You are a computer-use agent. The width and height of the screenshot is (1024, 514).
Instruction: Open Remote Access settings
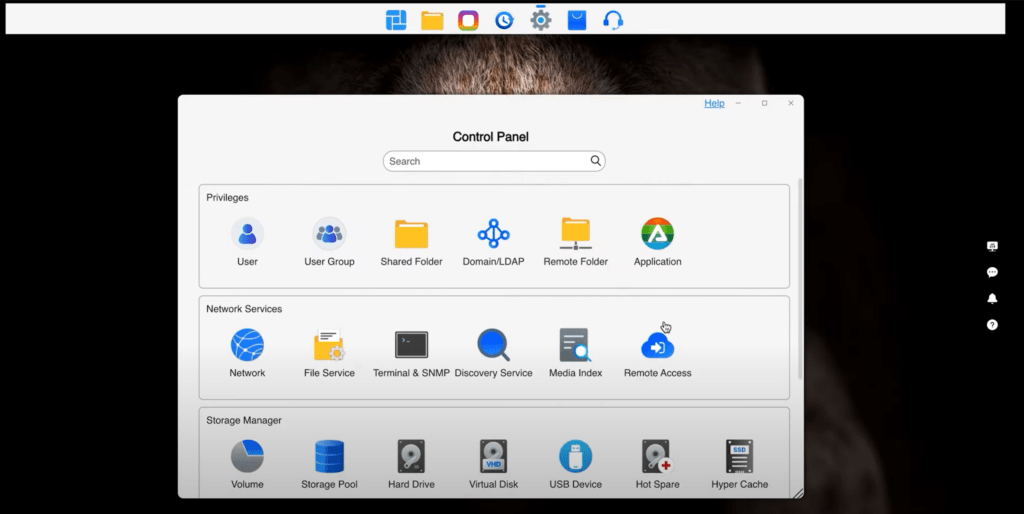coord(657,346)
